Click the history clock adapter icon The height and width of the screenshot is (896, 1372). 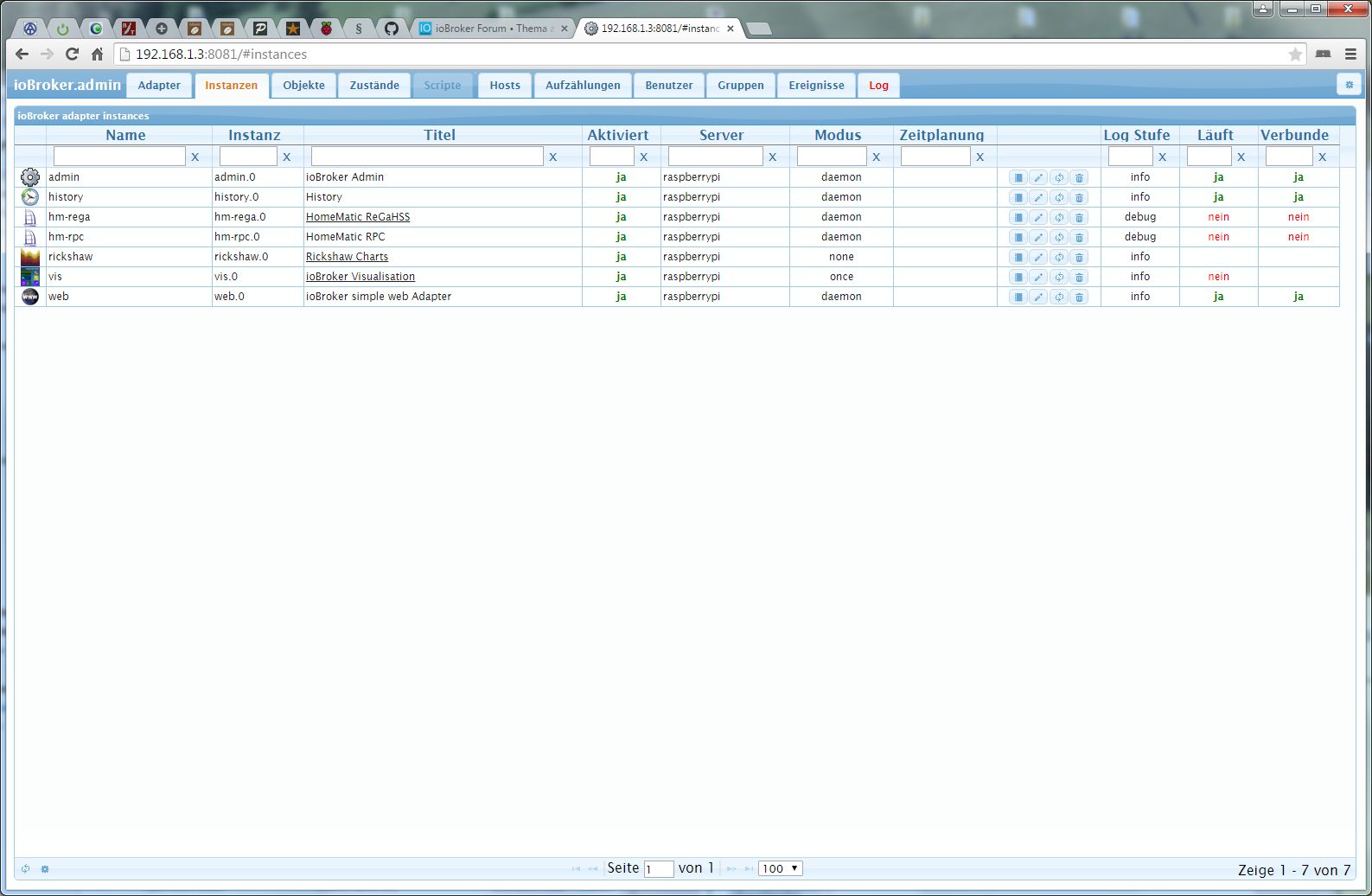coord(30,197)
